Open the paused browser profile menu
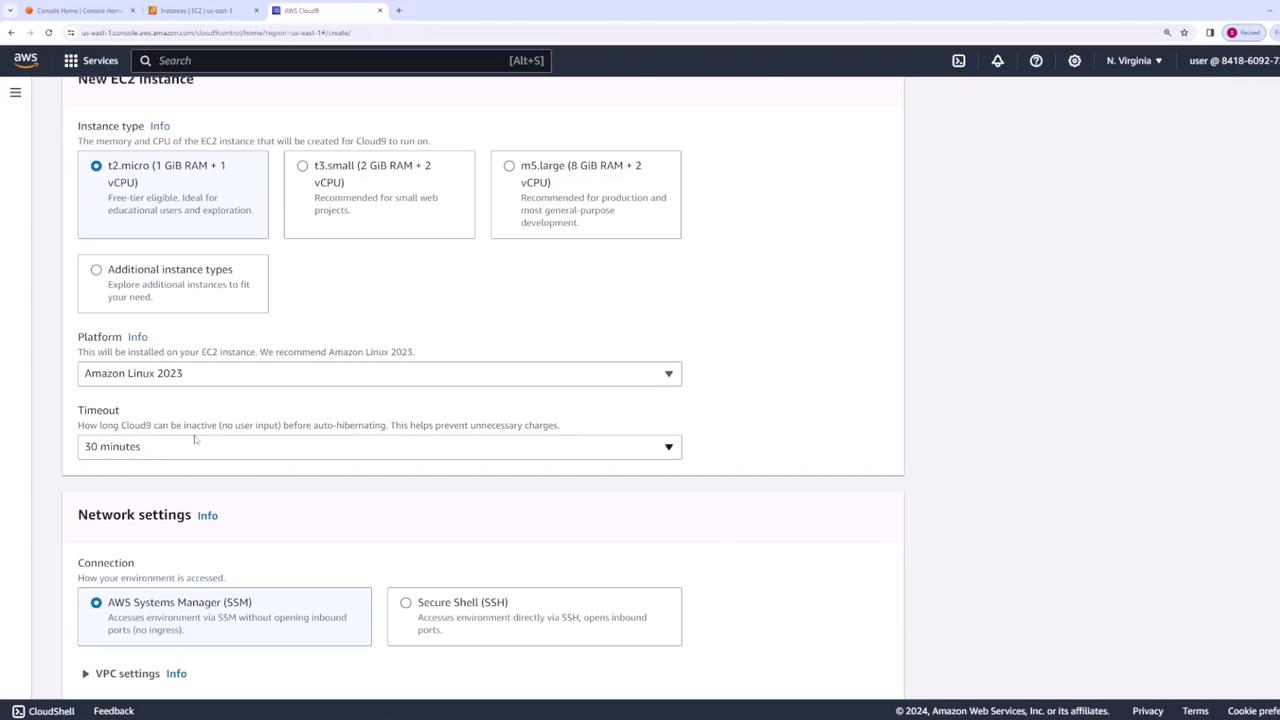The width and height of the screenshot is (1280, 720). click(1245, 33)
